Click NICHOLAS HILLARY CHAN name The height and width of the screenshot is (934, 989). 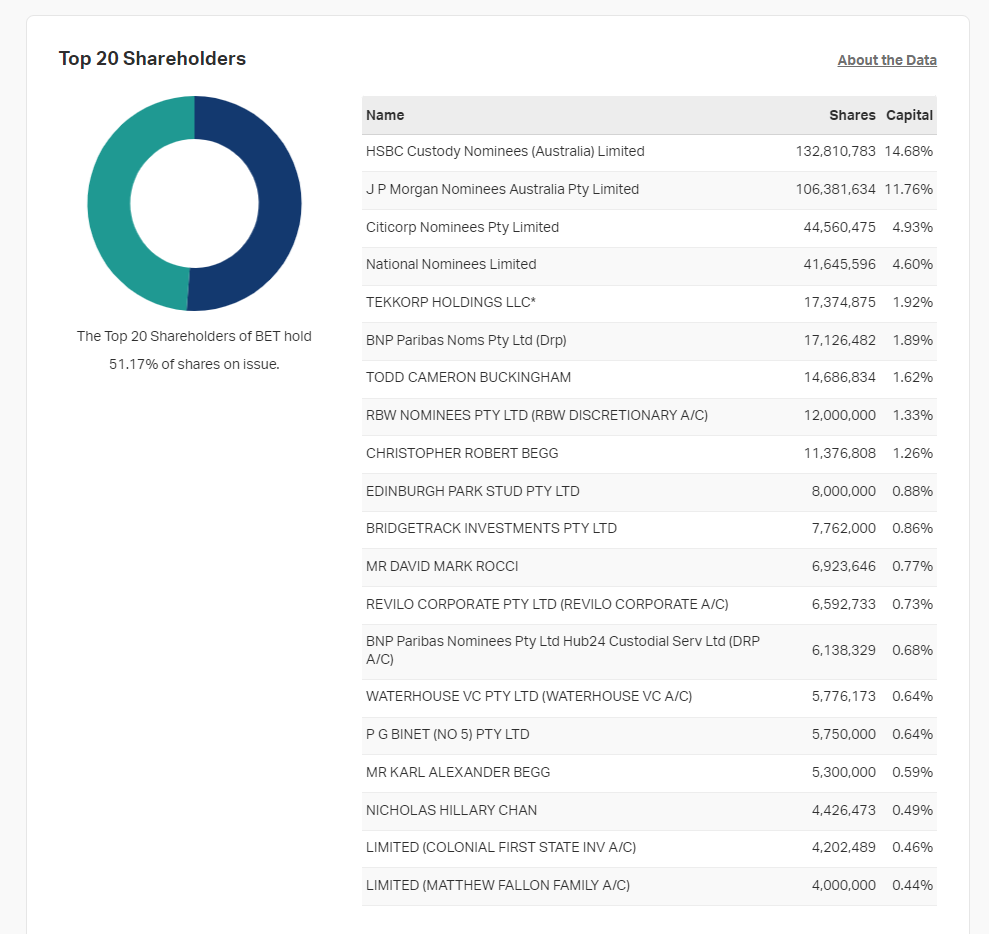(x=451, y=810)
